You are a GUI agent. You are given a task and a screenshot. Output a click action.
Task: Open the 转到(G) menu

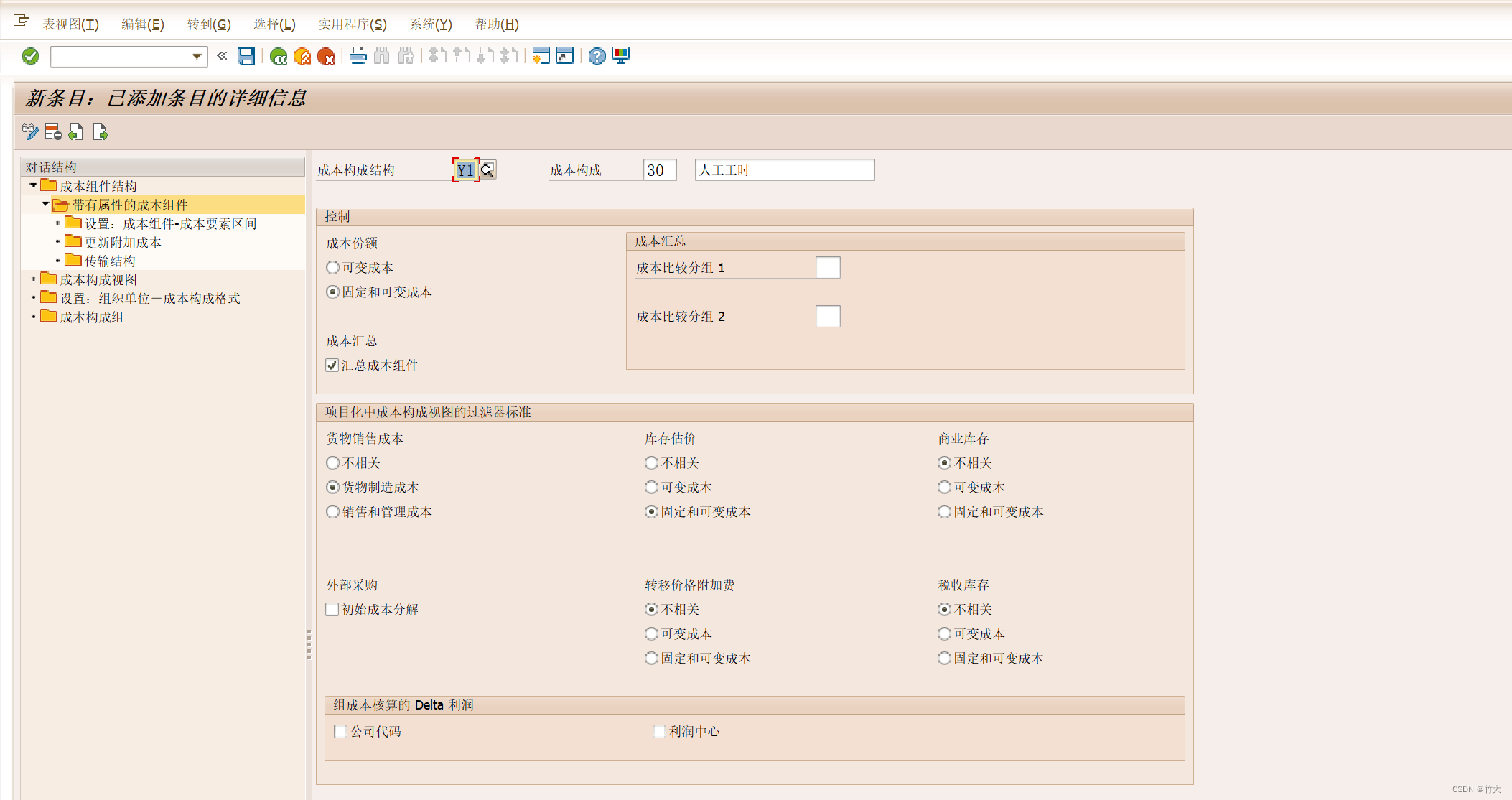(208, 24)
